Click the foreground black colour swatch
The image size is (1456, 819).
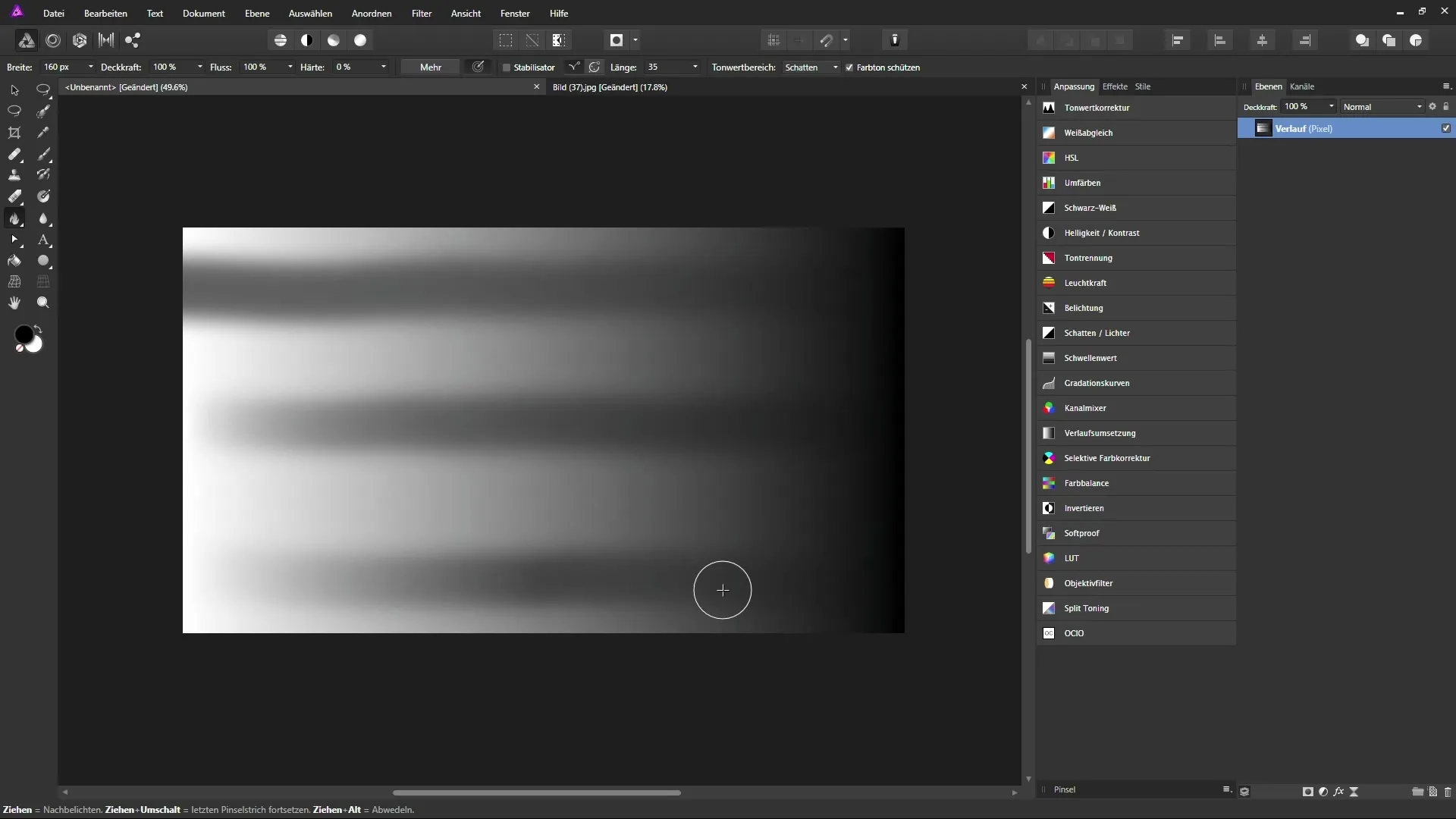tap(24, 334)
